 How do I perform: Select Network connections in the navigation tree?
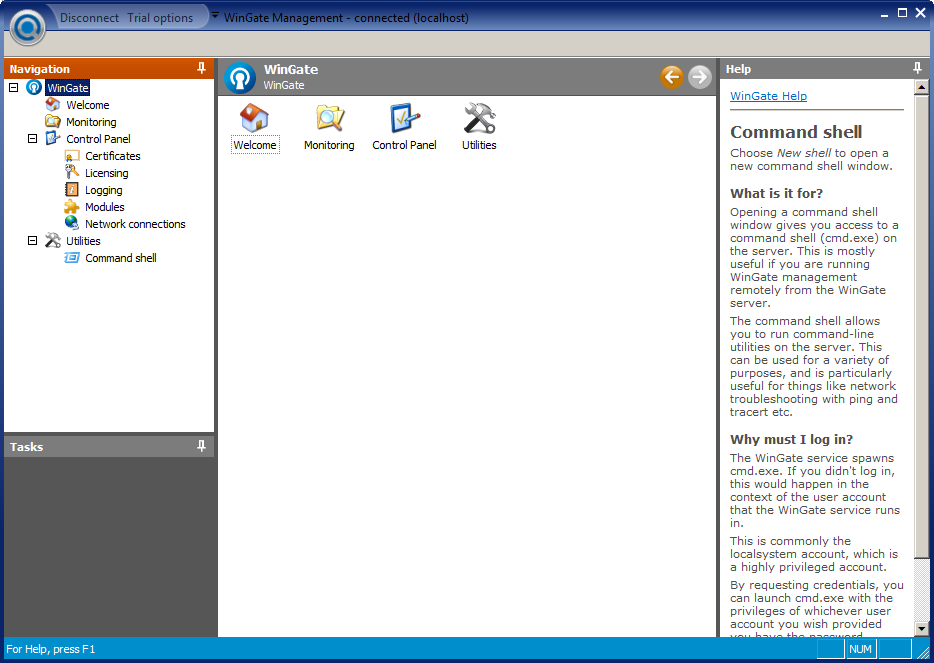tap(135, 224)
